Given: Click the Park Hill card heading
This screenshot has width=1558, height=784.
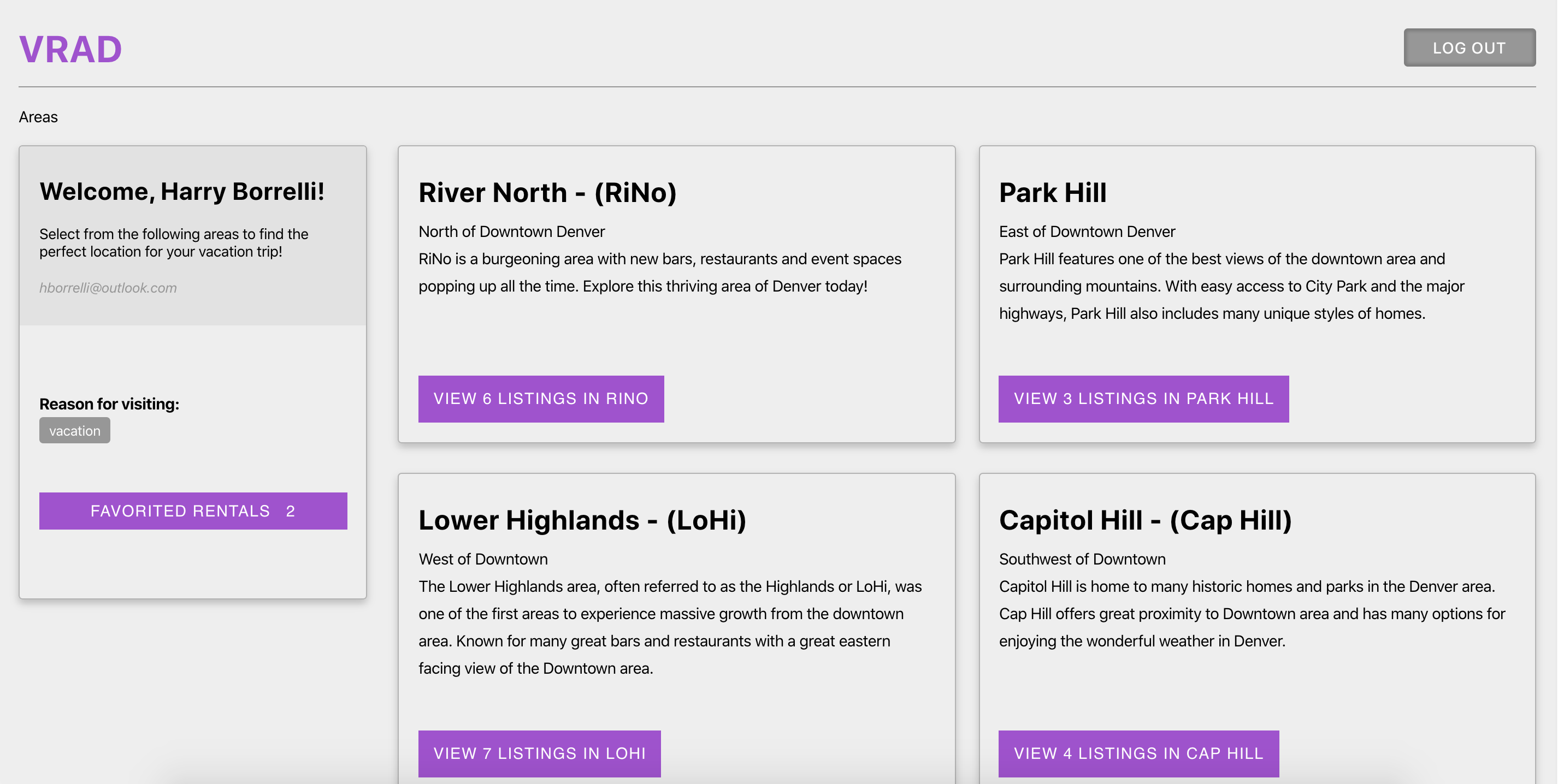Looking at the screenshot, I should pyautogui.click(x=1052, y=192).
